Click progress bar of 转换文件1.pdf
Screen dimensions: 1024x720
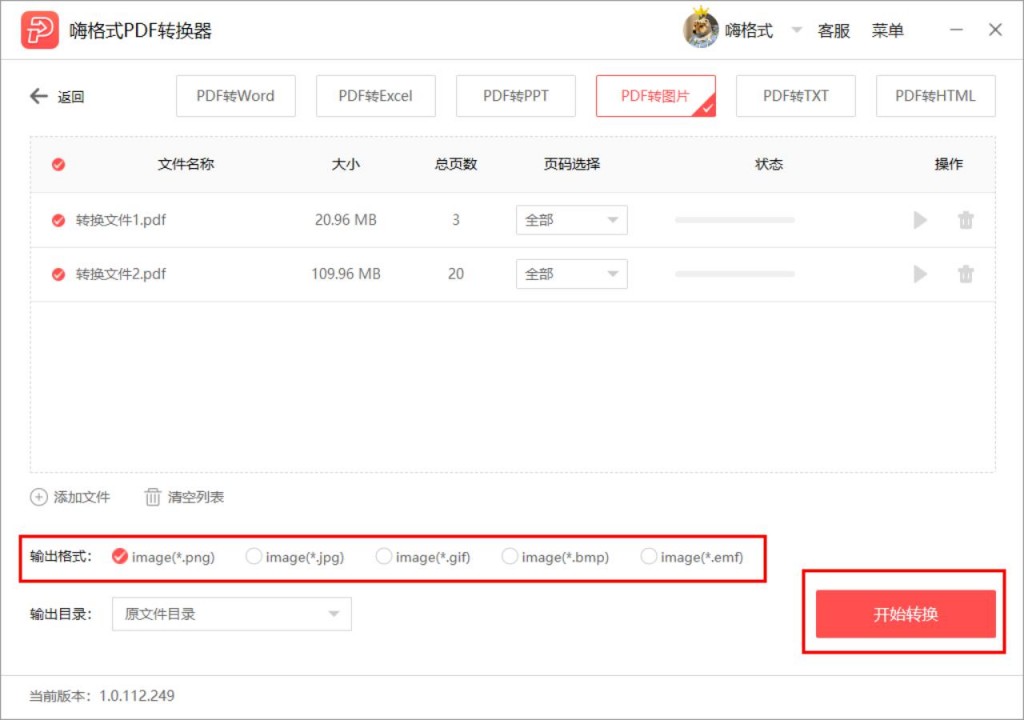click(735, 220)
